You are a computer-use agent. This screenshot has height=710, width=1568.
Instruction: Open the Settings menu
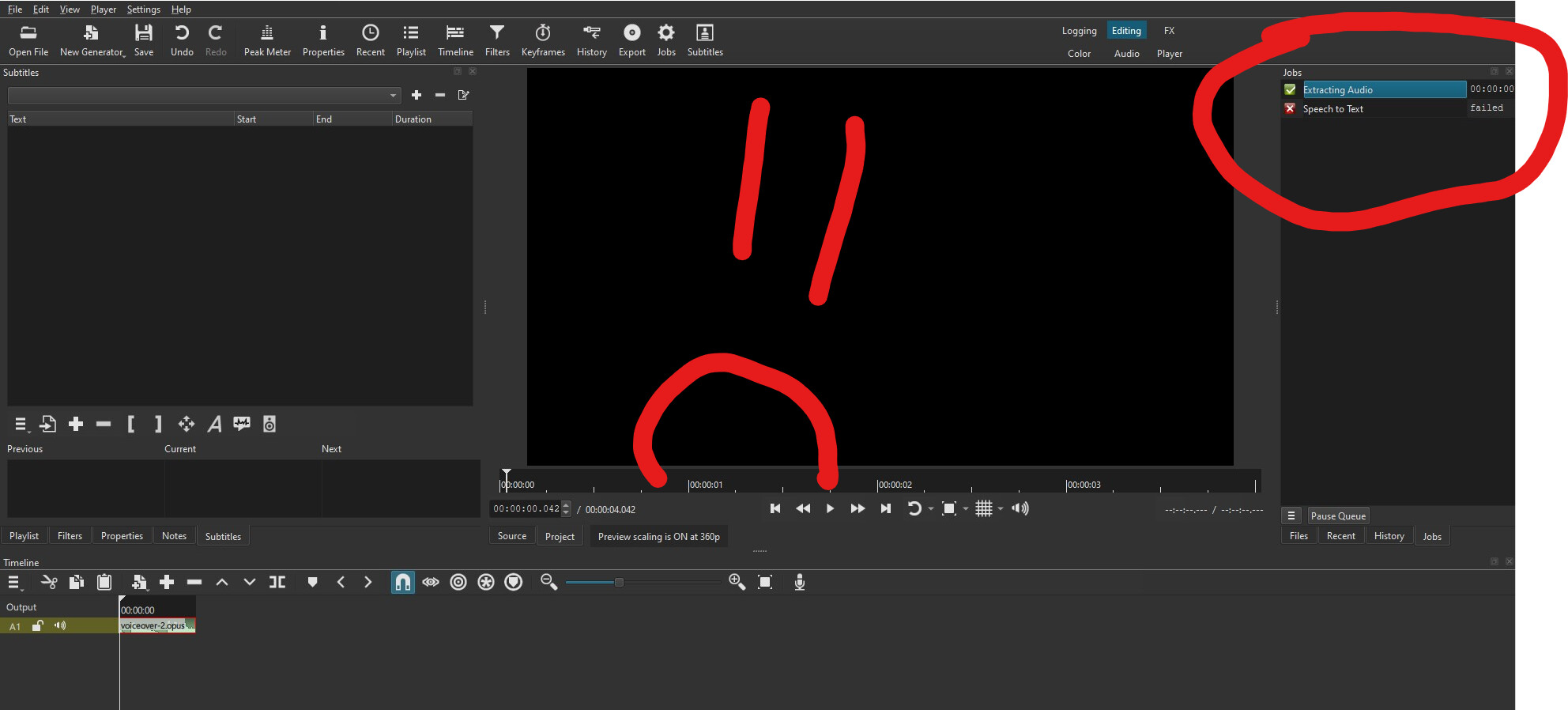tap(143, 9)
